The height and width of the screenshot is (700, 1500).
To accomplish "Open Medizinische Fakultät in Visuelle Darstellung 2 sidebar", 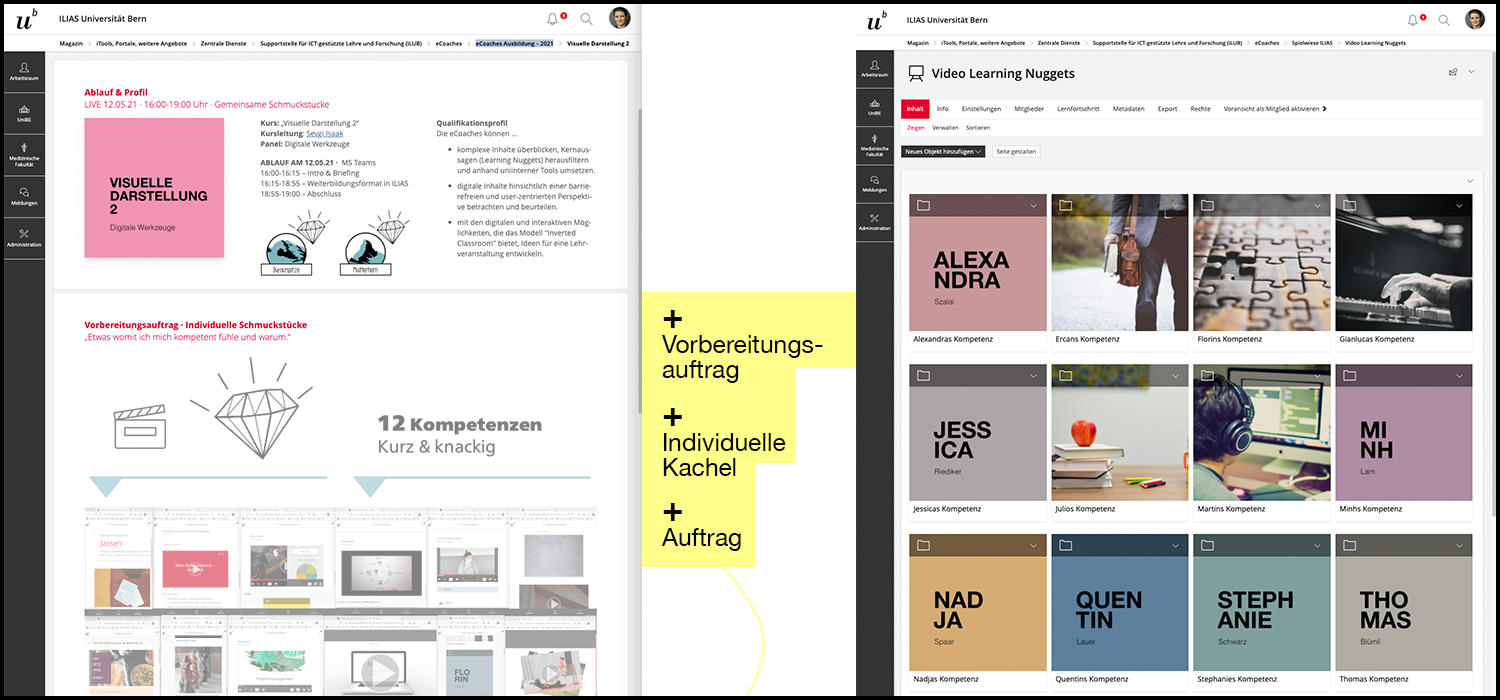I will [23, 152].
